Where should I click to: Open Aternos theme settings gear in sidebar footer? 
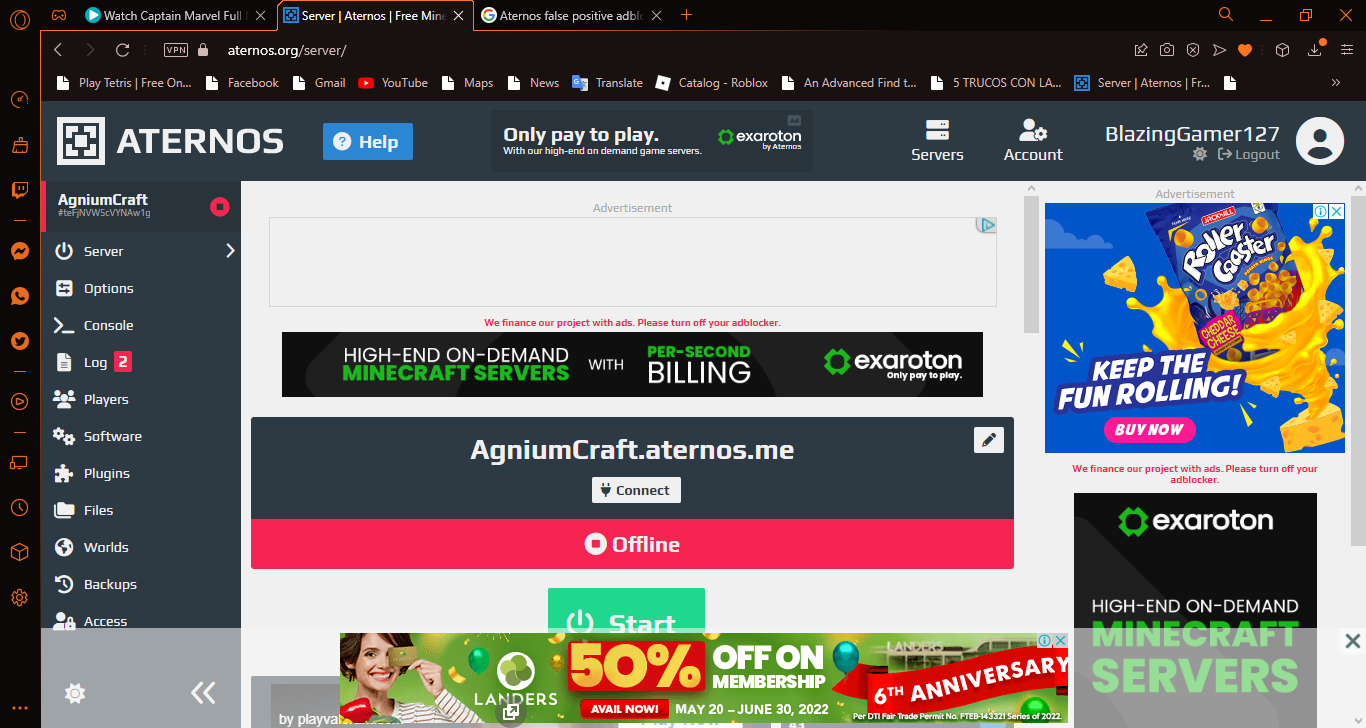73,693
